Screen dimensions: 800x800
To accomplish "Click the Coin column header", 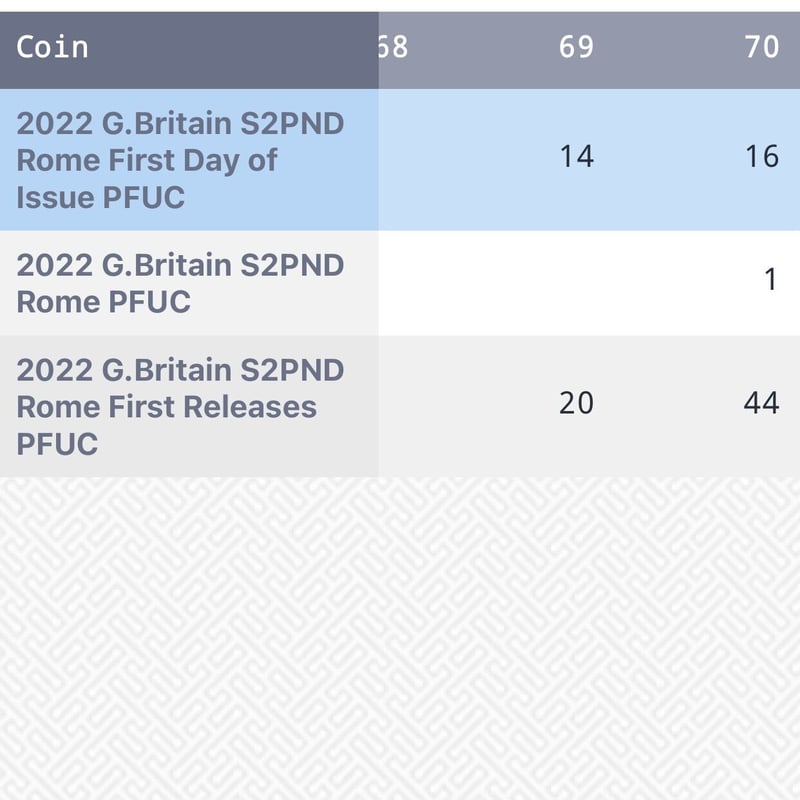I will [53, 47].
